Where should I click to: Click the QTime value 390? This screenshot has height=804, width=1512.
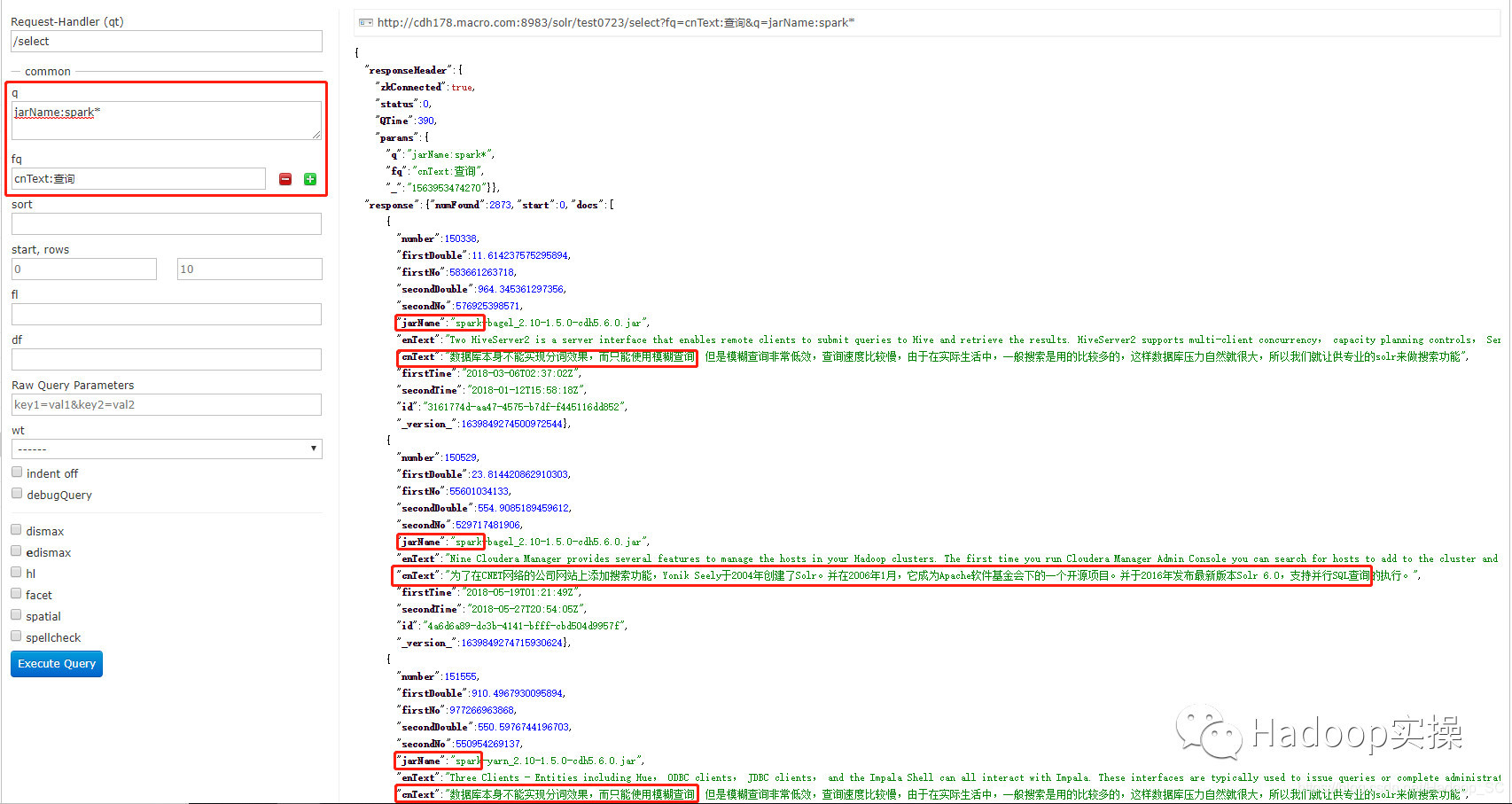pos(426,121)
